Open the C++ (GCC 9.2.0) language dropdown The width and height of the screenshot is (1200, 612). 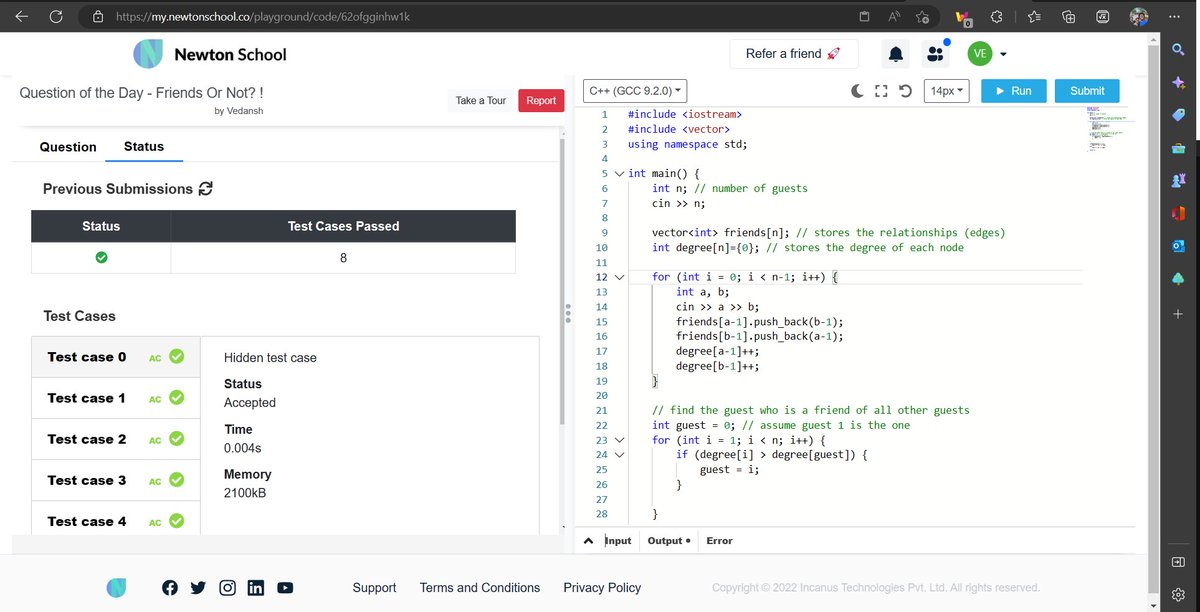coord(635,90)
